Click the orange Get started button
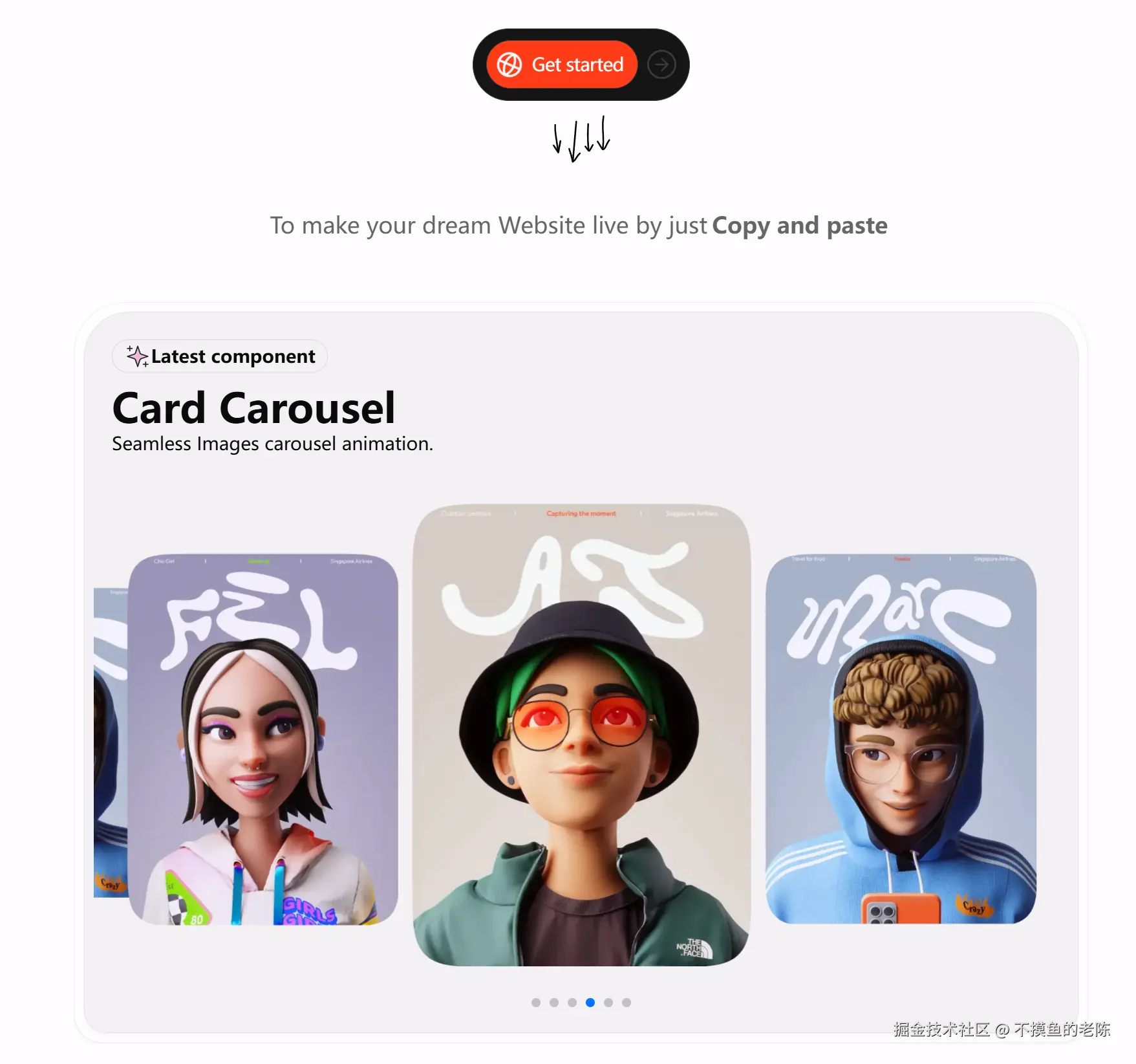The image size is (1136, 1064). (562, 65)
